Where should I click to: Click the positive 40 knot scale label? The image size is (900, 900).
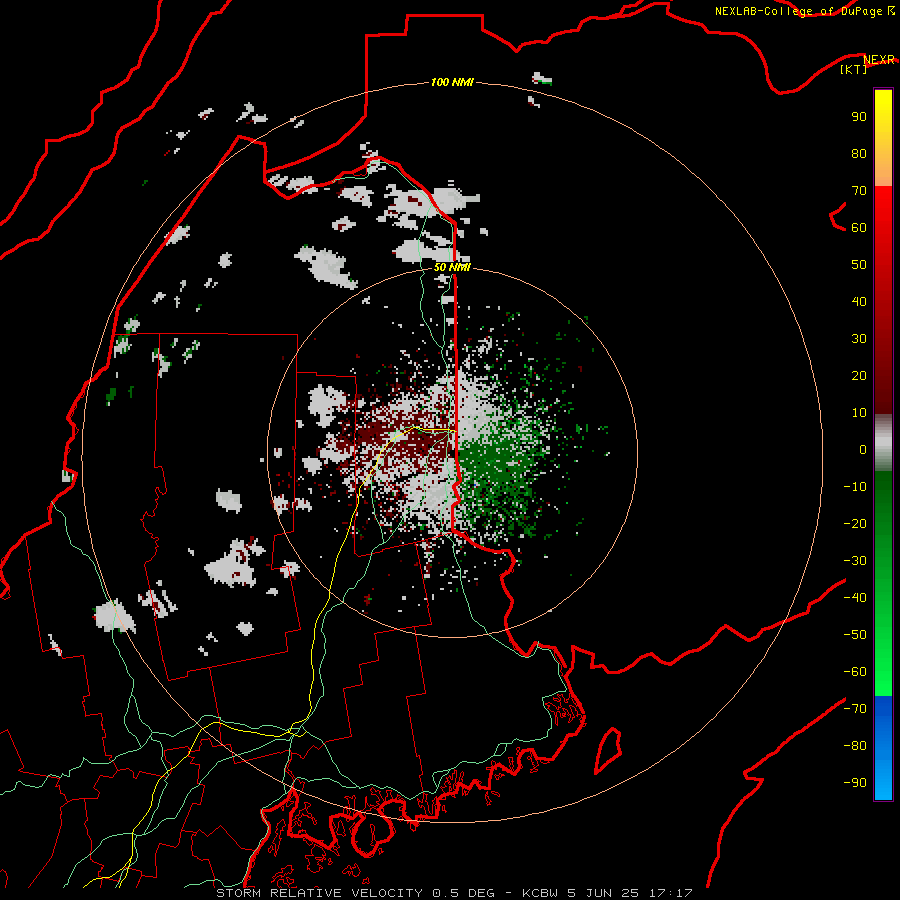pos(859,301)
